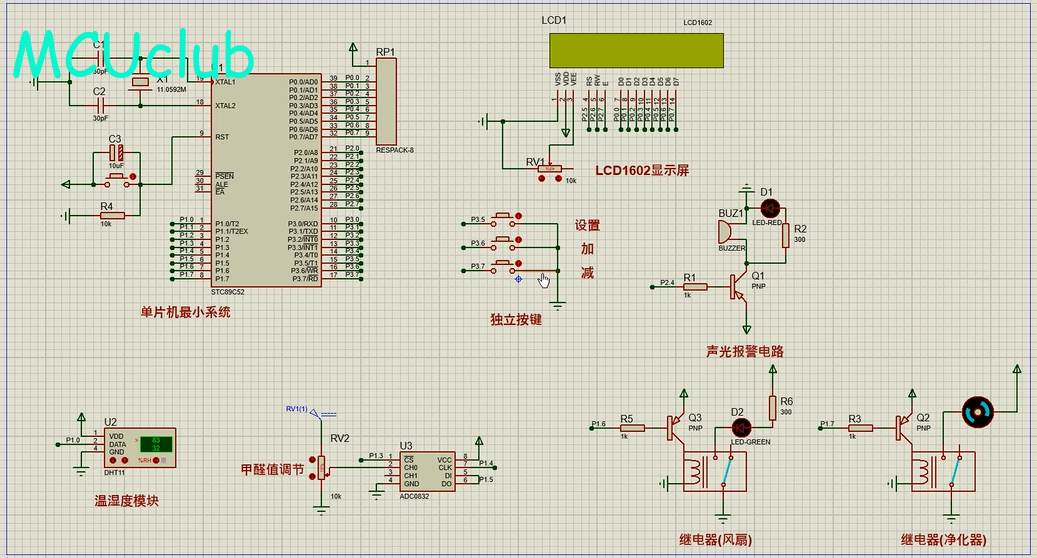1037x558 pixels.
Task: Select the X1 crystal oscillator
Action: (140, 81)
